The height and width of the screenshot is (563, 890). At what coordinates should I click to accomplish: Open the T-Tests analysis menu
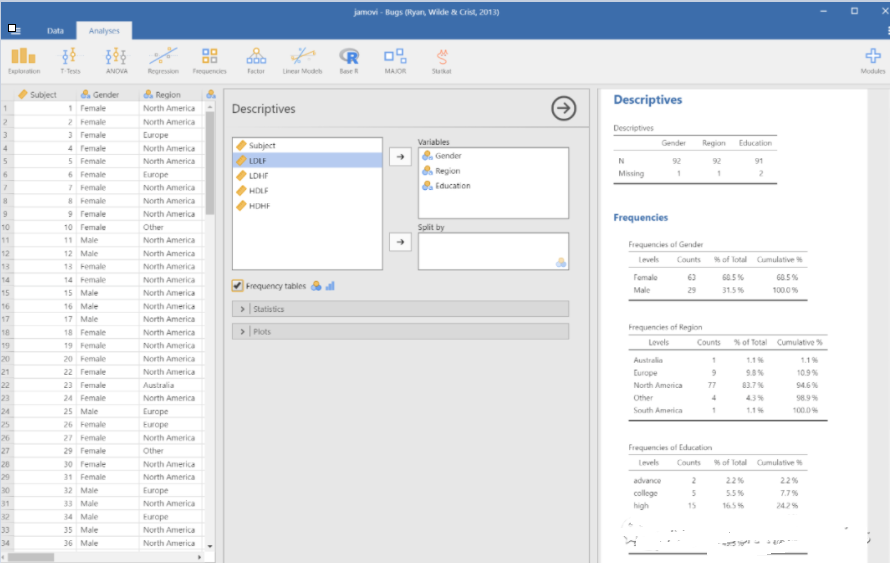pyautogui.click(x=69, y=59)
